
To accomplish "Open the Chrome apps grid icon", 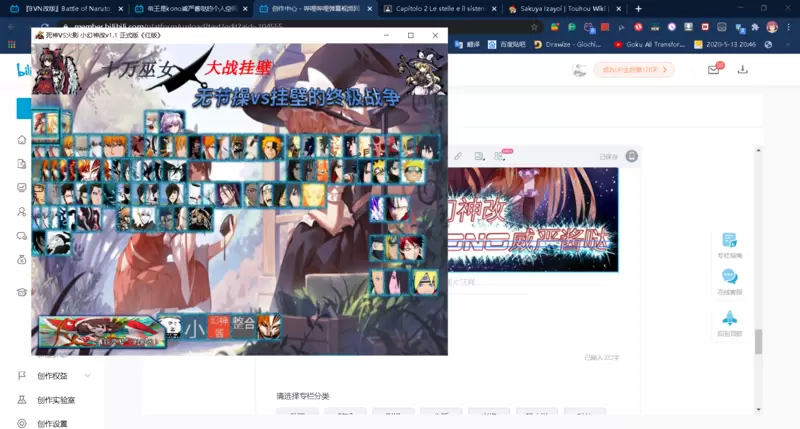I will 12,44.
